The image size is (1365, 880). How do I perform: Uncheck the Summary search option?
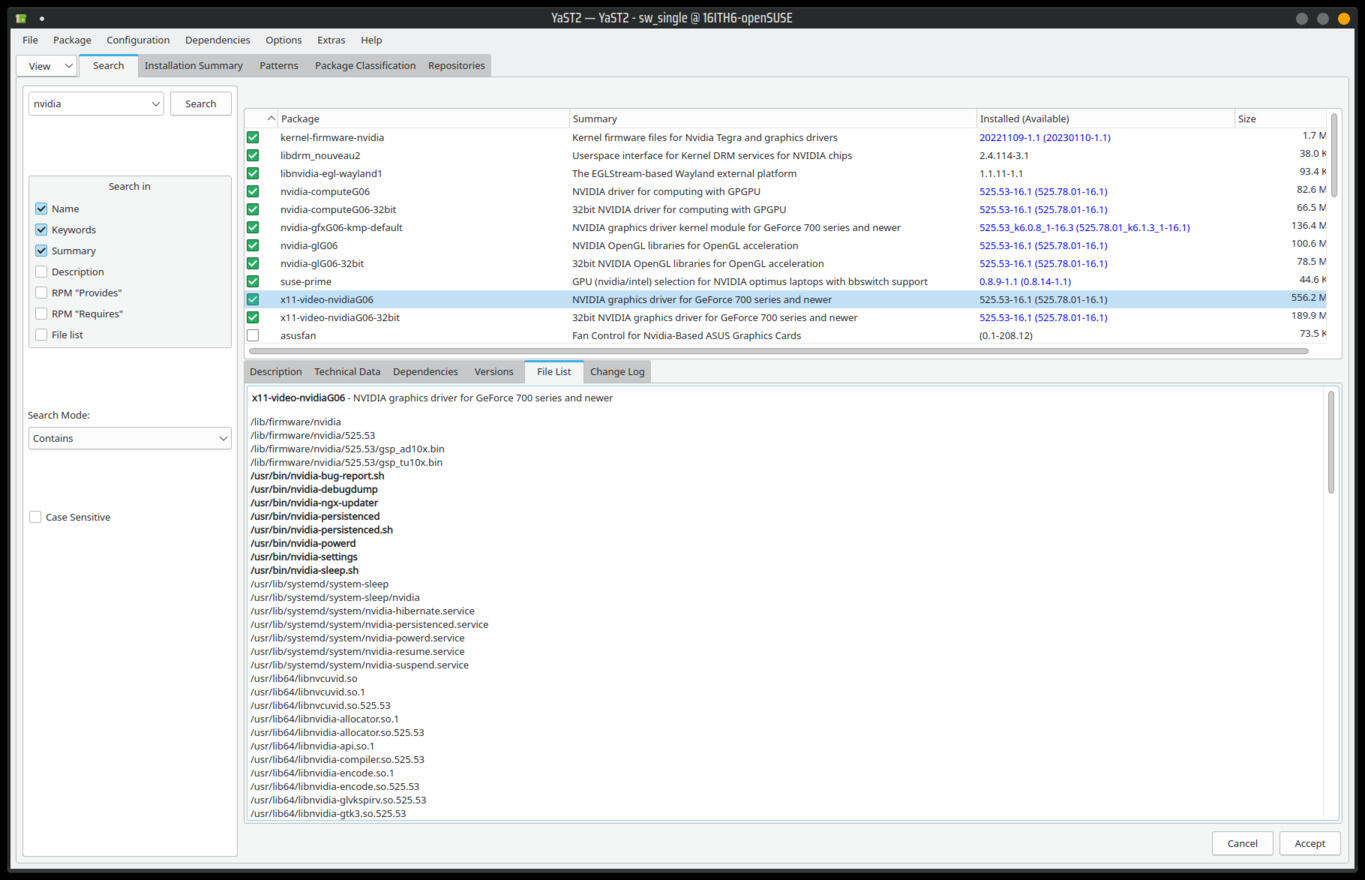point(41,250)
